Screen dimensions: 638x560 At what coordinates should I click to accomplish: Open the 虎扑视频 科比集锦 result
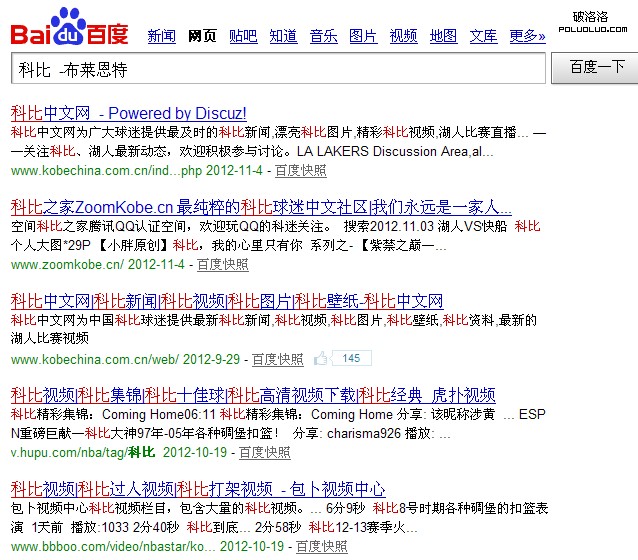(x=253, y=395)
